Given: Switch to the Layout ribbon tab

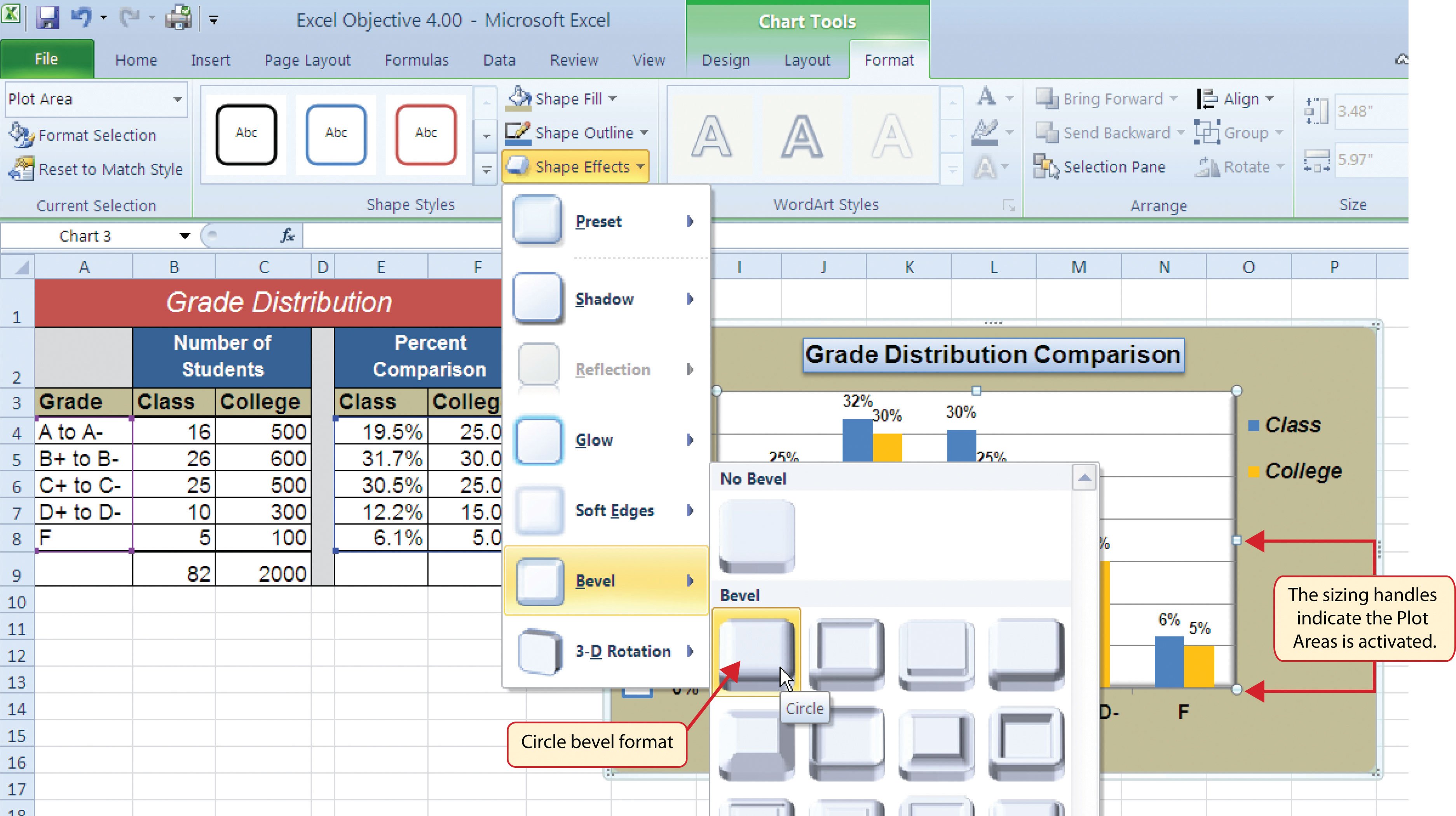Looking at the screenshot, I should [x=807, y=59].
